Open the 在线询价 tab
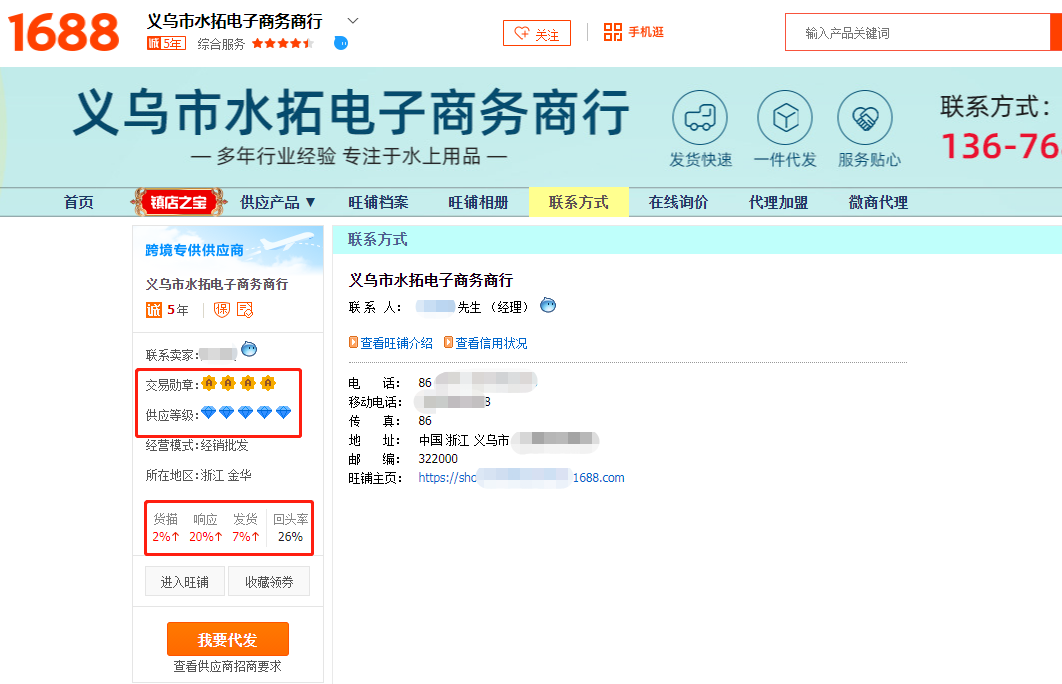Screen dimensions: 1062x684 click(x=678, y=202)
